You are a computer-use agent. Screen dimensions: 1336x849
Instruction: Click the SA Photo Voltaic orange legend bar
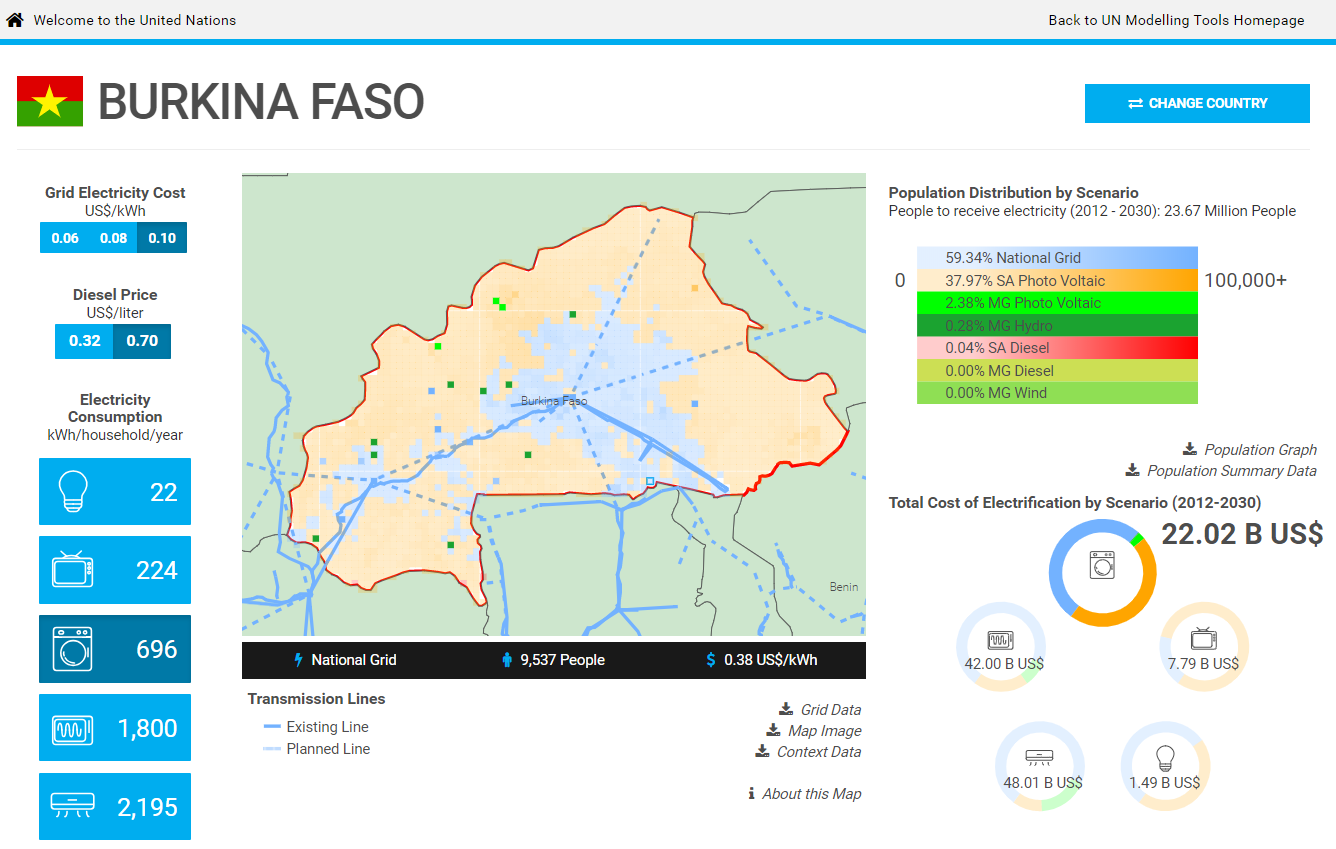(x=1057, y=281)
